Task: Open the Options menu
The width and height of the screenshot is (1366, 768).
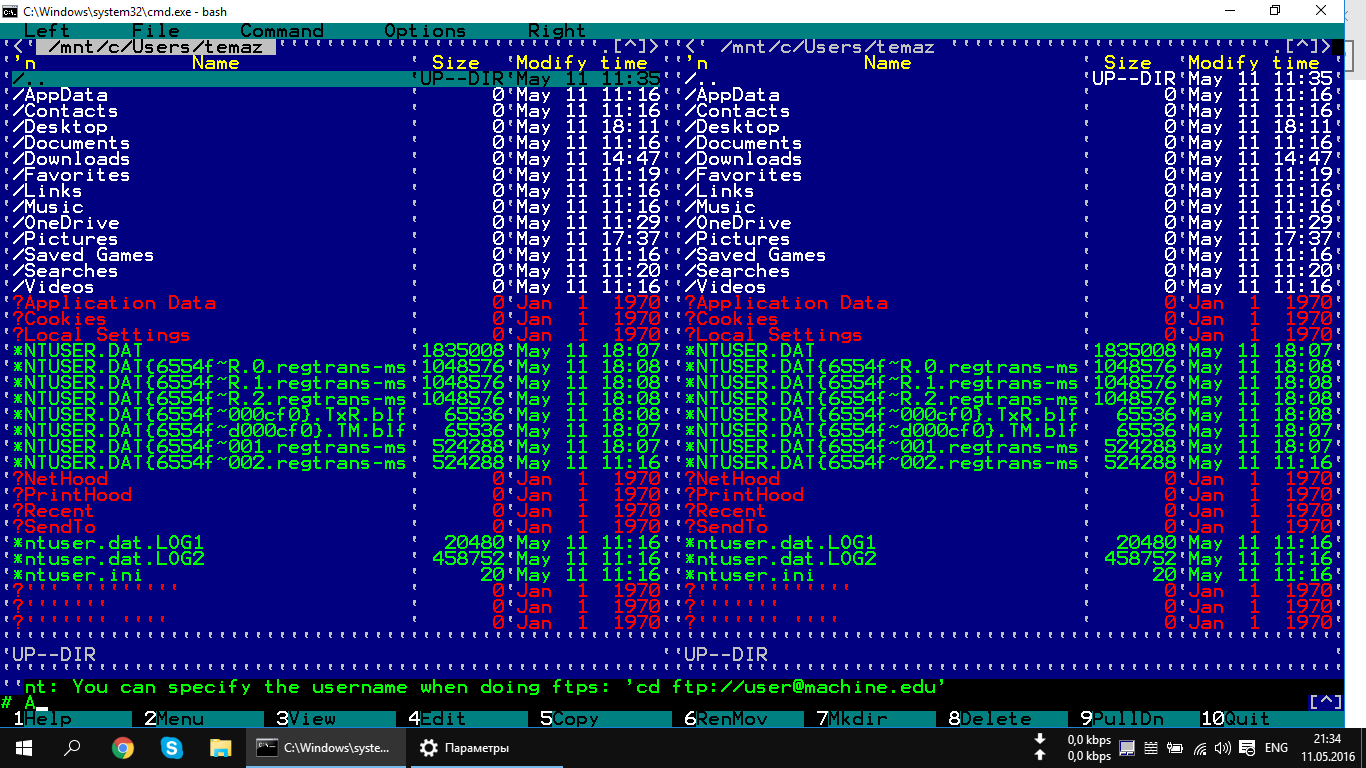Action: pos(425,31)
